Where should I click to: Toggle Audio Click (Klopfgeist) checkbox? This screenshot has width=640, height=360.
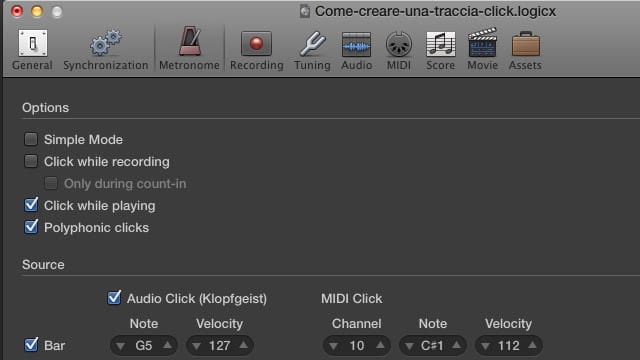pos(114,298)
